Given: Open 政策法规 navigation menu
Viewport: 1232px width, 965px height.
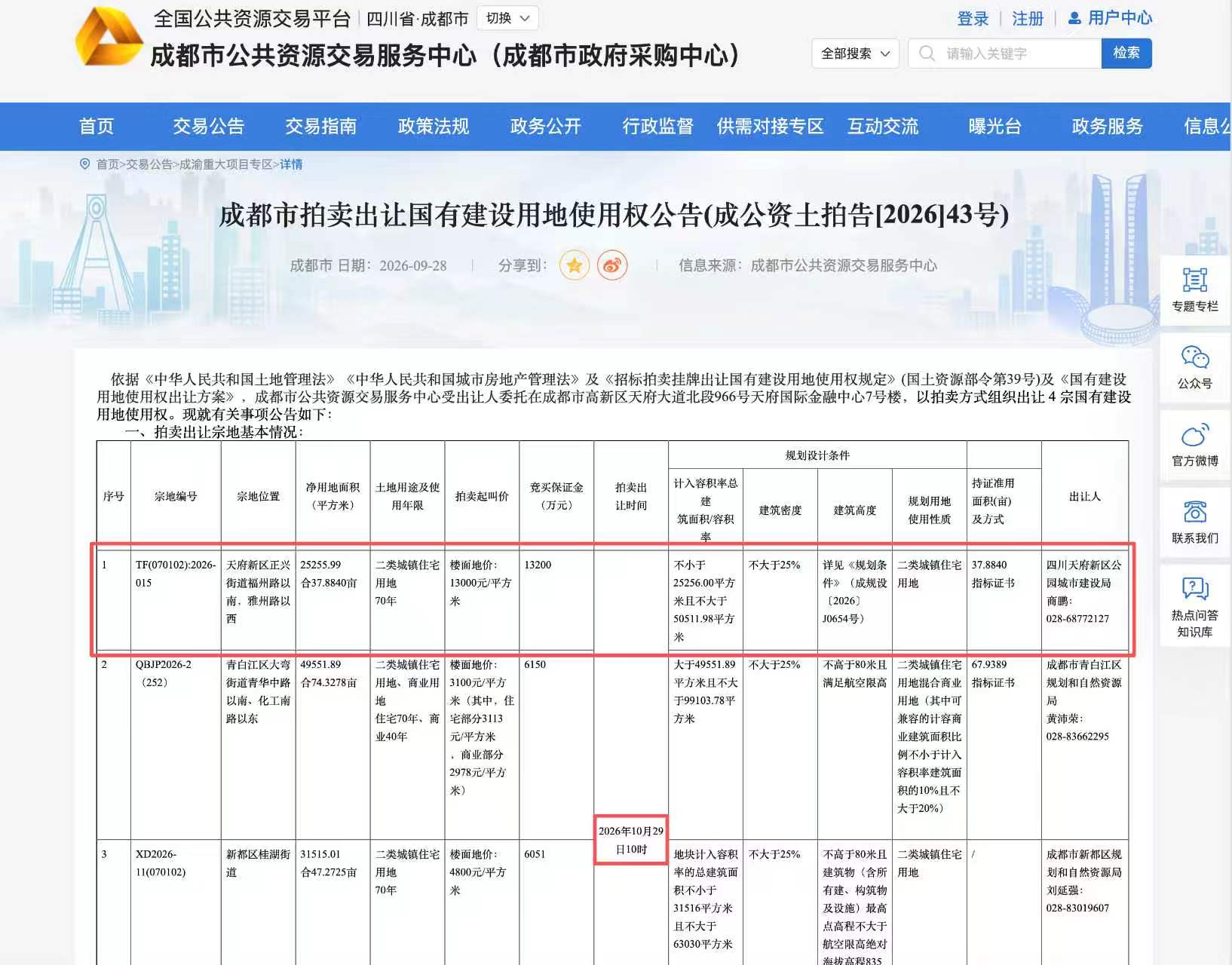Looking at the screenshot, I should [x=433, y=126].
